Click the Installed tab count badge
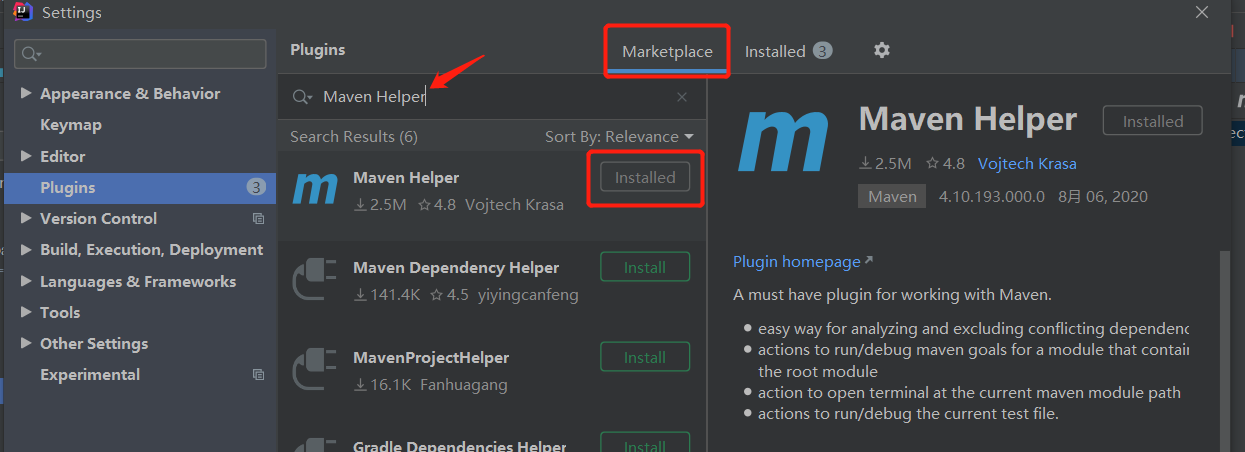The width and height of the screenshot is (1245, 452). (x=822, y=51)
